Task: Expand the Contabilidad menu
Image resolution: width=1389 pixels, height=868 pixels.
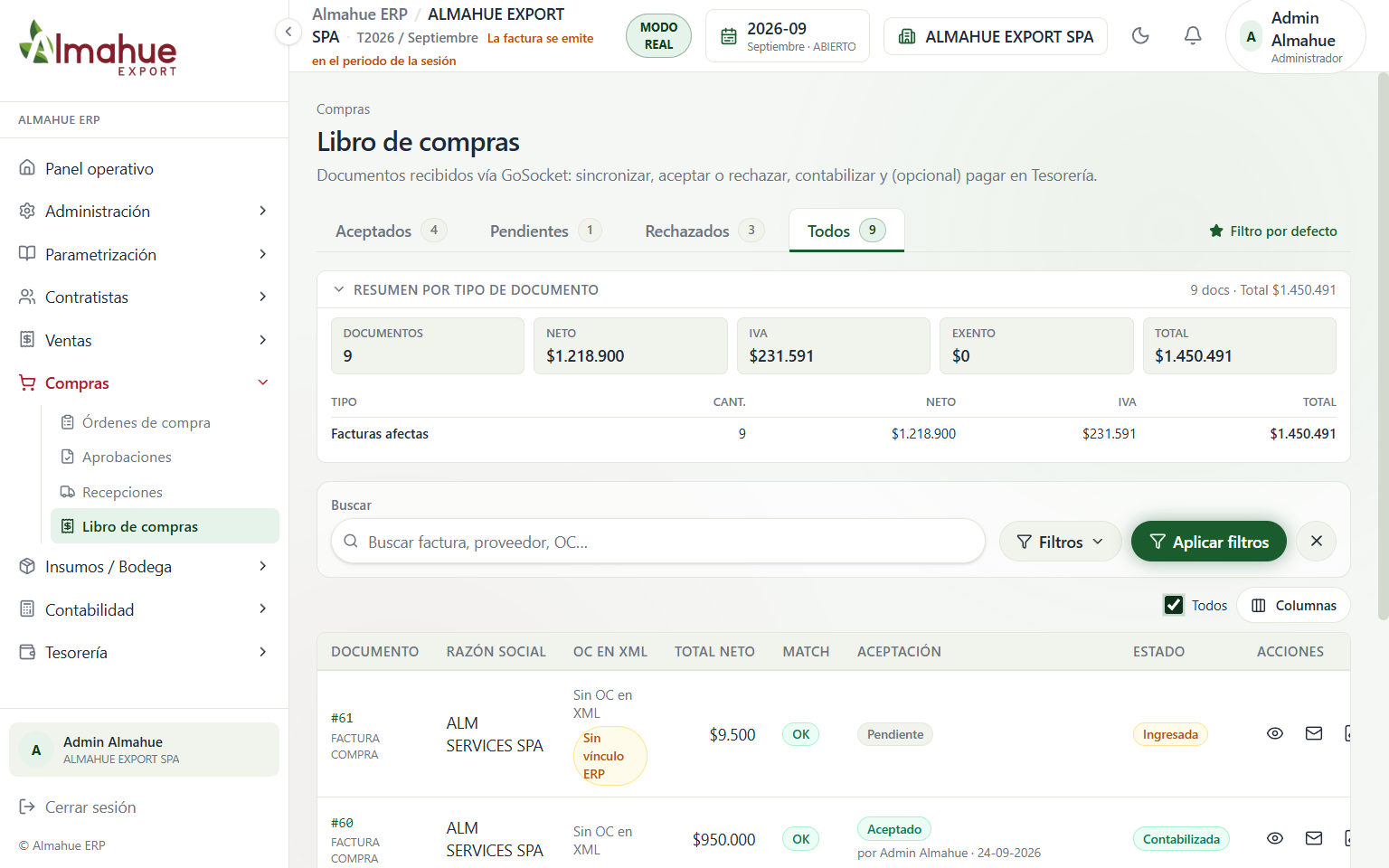Action: (x=145, y=610)
